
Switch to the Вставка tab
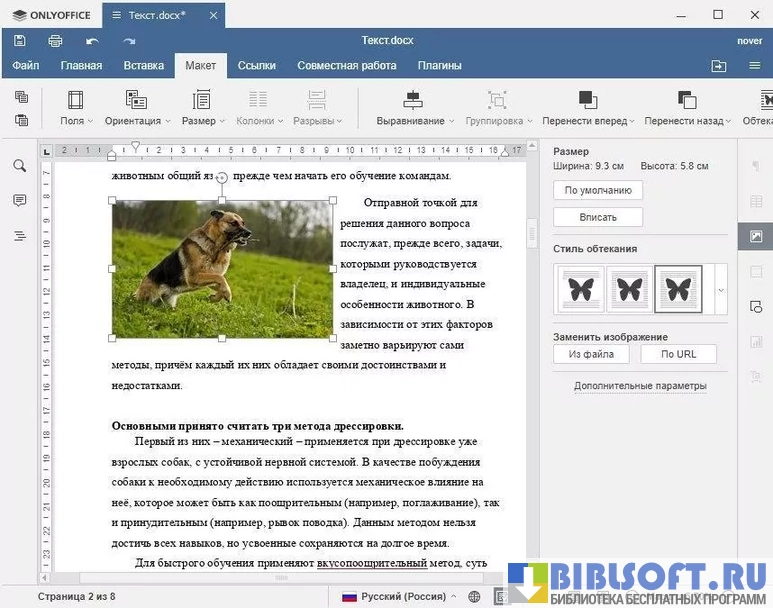pyautogui.click(x=144, y=66)
